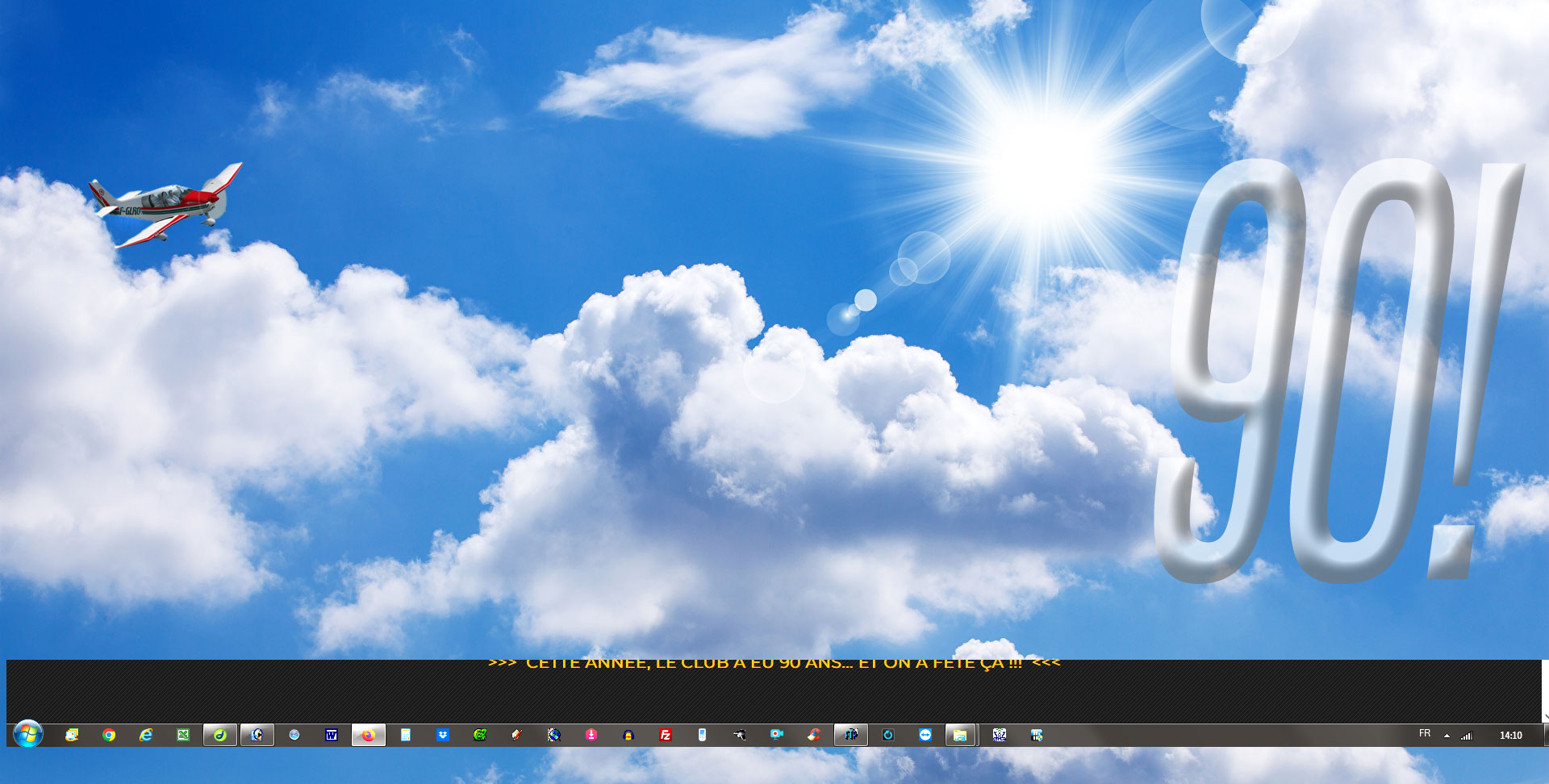Open Internet Explorer from the taskbar
Image resolution: width=1549 pixels, height=784 pixels.
click(146, 735)
